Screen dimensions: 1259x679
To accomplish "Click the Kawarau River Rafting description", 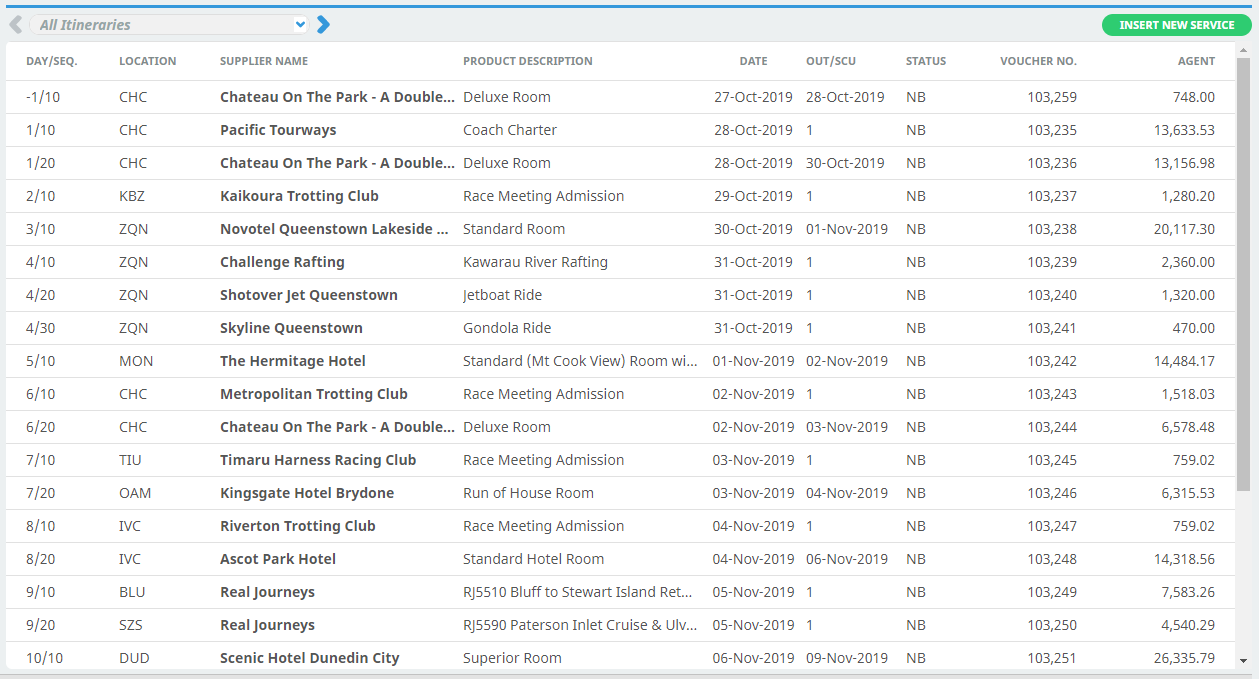I will tap(535, 262).
